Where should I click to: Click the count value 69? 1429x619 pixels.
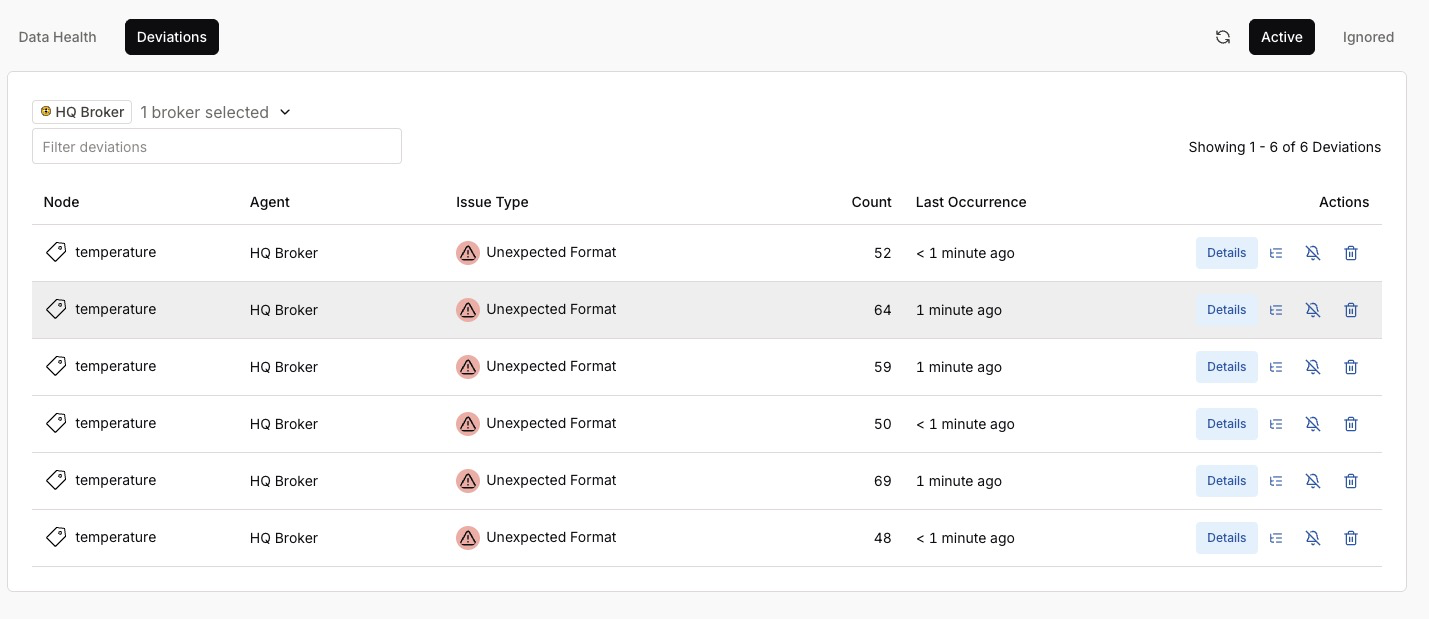click(x=882, y=481)
